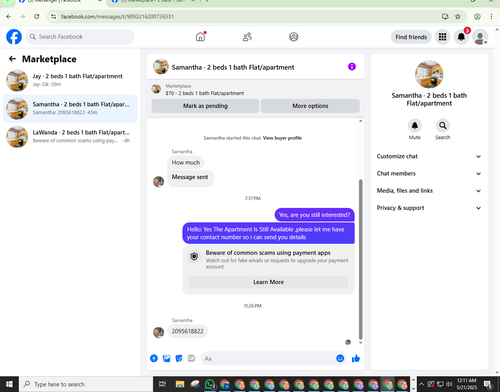Open View buyer profile link
500x392 pixels.
[x=282, y=138]
